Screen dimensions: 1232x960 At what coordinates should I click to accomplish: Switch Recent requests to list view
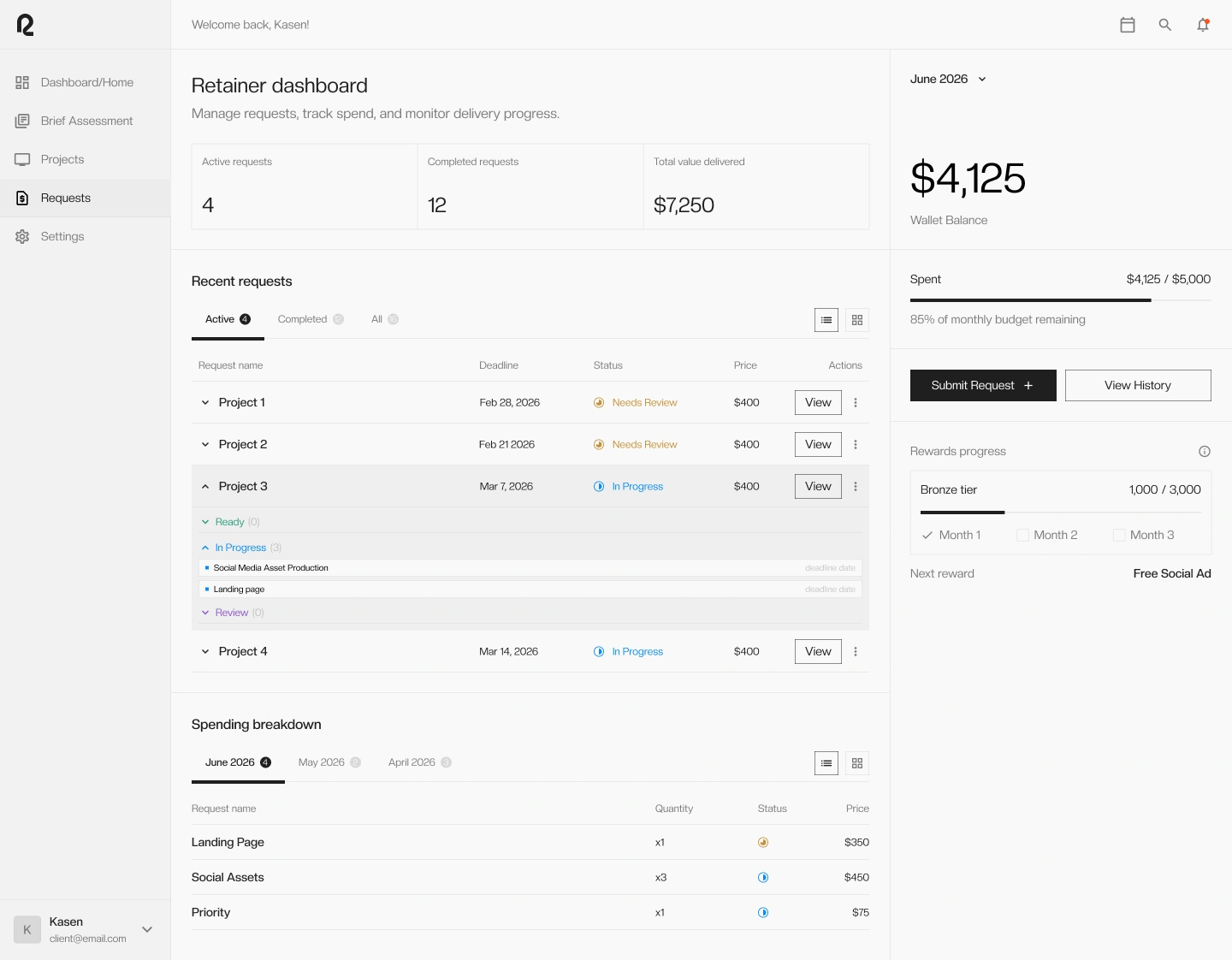click(x=826, y=320)
